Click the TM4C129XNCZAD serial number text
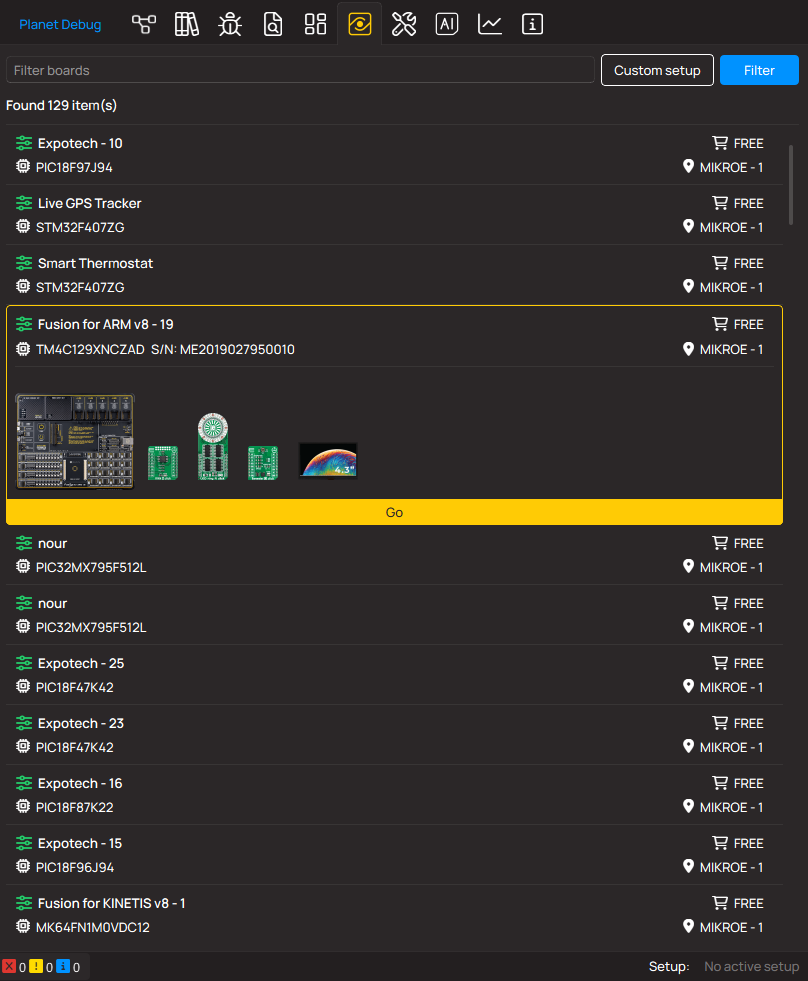This screenshot has width=808, height=981. pos(222,350)
